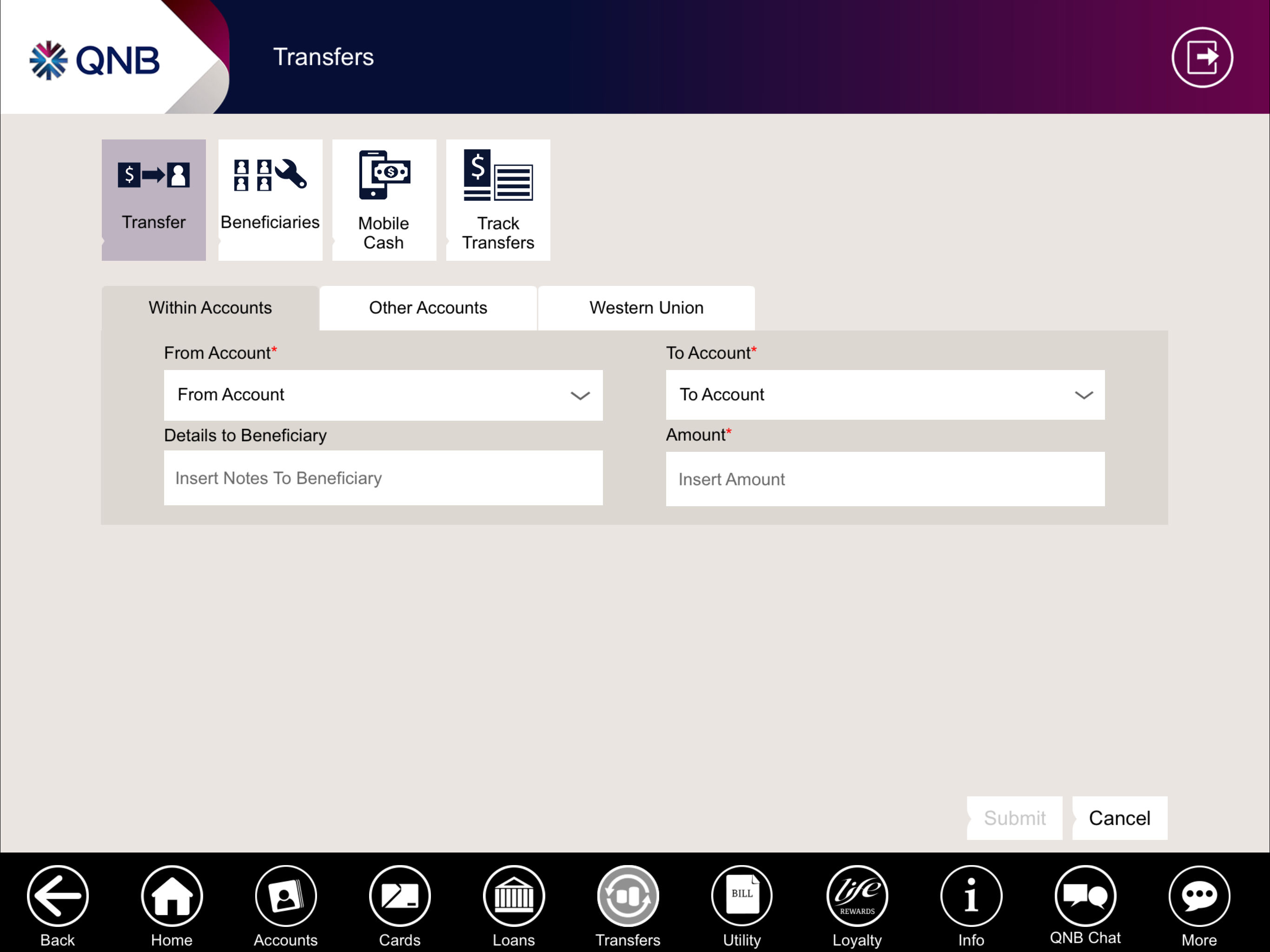Open Cards from the bottom bar

400,896
